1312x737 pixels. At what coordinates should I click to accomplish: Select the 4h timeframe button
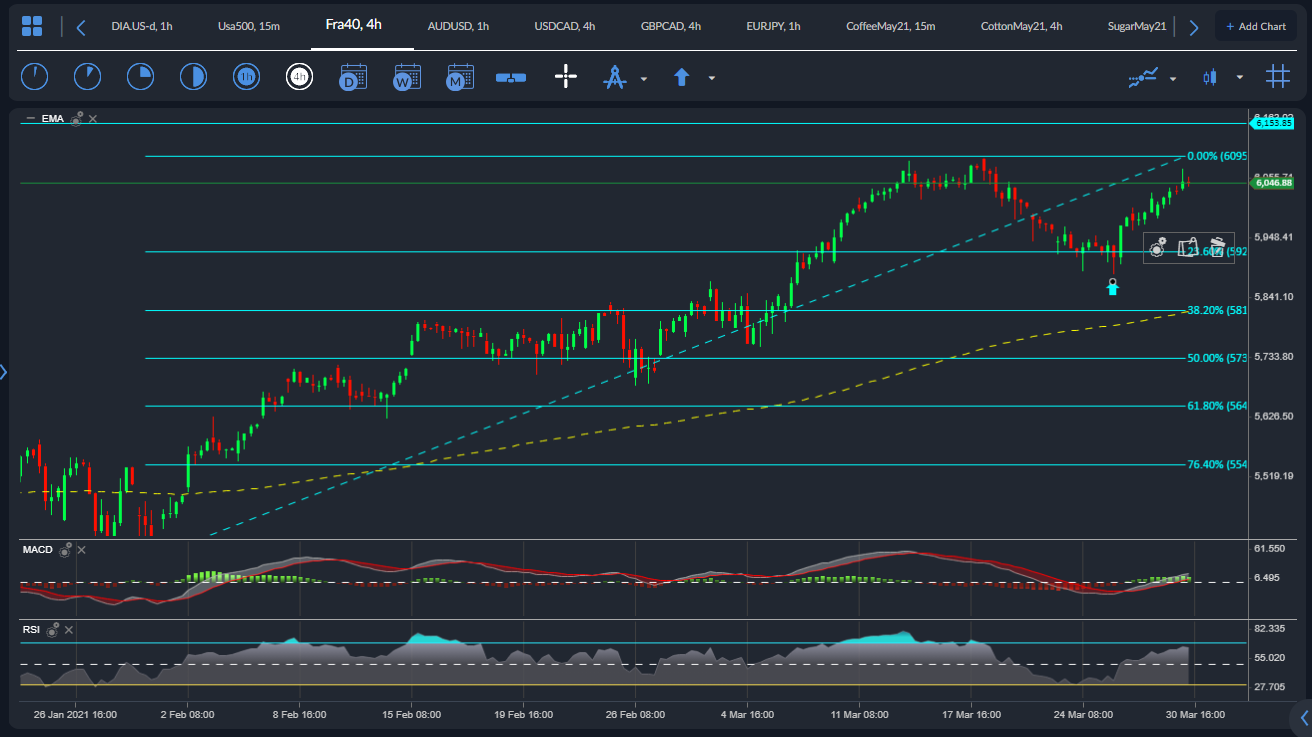pos(299,76)
